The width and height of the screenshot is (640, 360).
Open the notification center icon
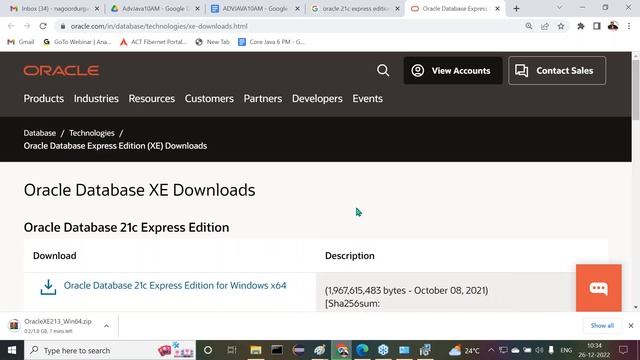point(623,350)
